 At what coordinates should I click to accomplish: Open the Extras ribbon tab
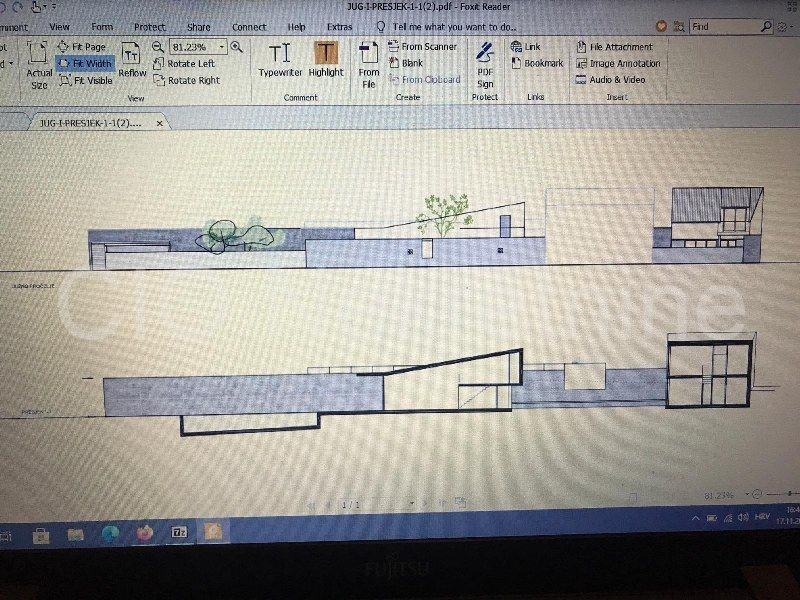[x=339, y=27]
